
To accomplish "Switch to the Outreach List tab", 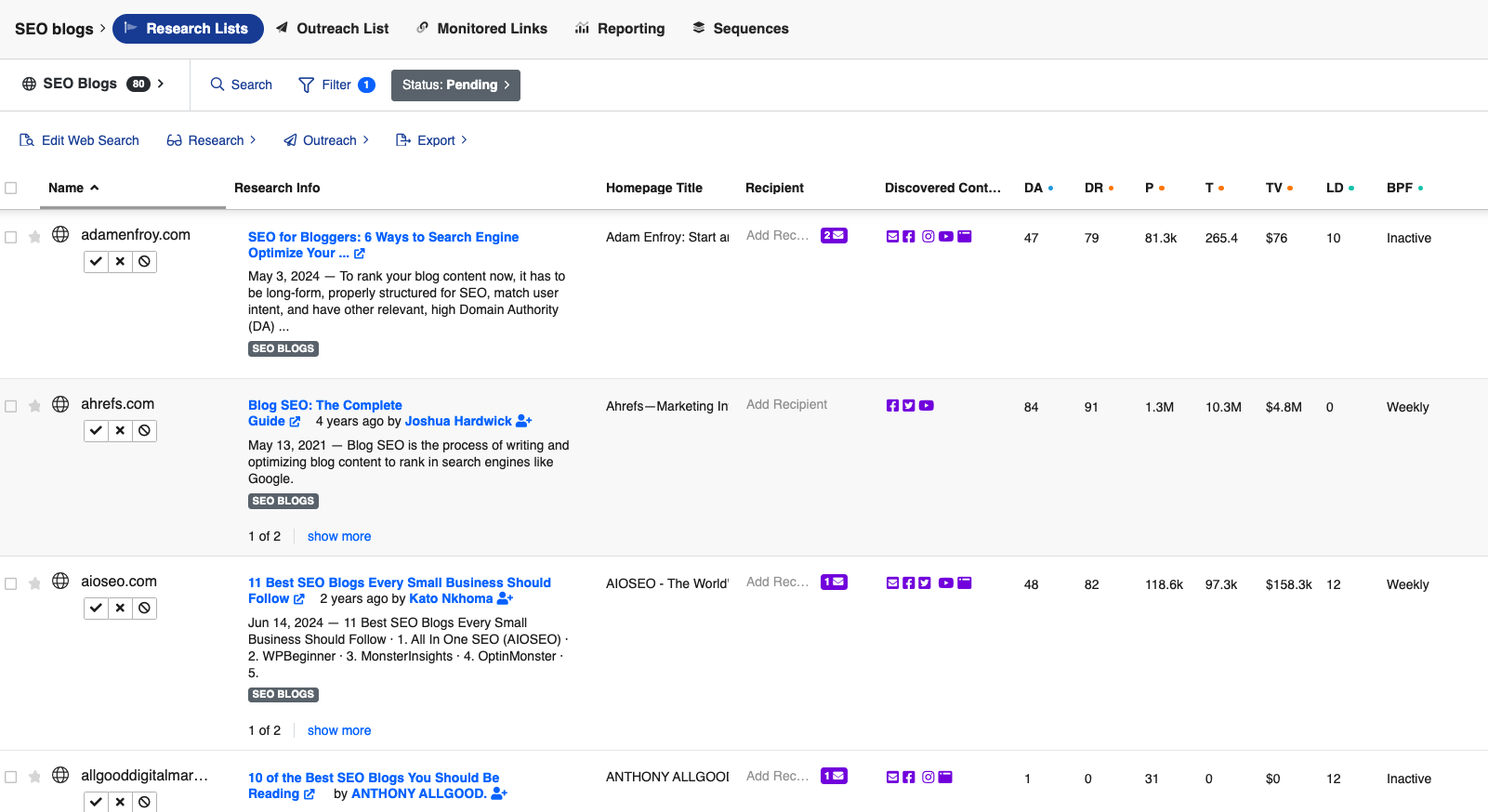I will click(332, 29).
